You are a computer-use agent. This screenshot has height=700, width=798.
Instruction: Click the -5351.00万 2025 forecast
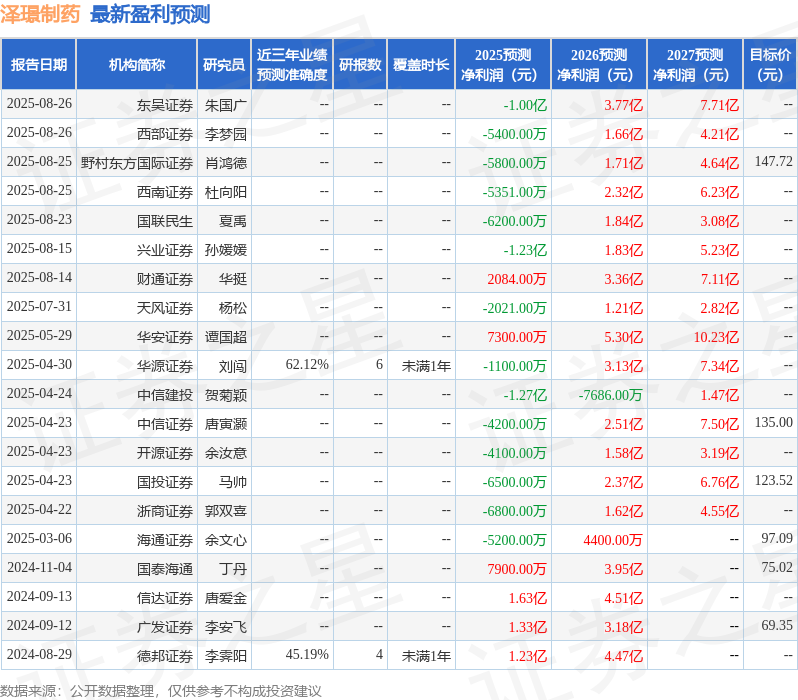tap(514, 192)
